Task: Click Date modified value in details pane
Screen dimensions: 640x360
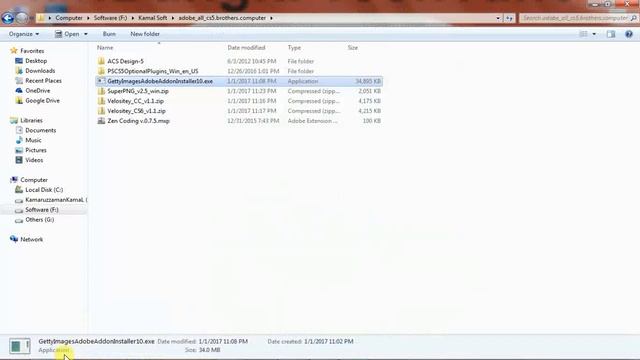Action: pos(223,341)
